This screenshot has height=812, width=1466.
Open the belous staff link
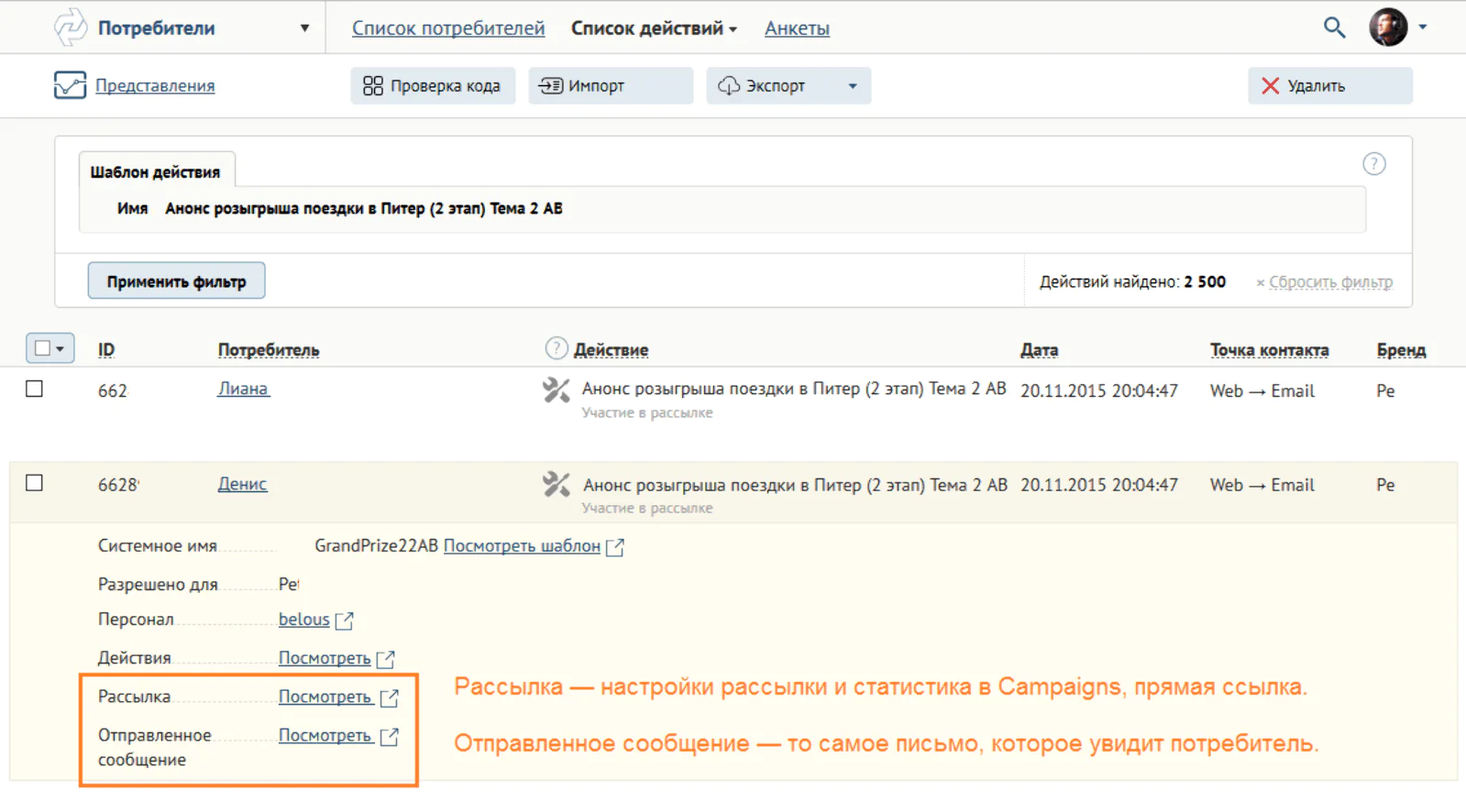click(x=303, y=620)
